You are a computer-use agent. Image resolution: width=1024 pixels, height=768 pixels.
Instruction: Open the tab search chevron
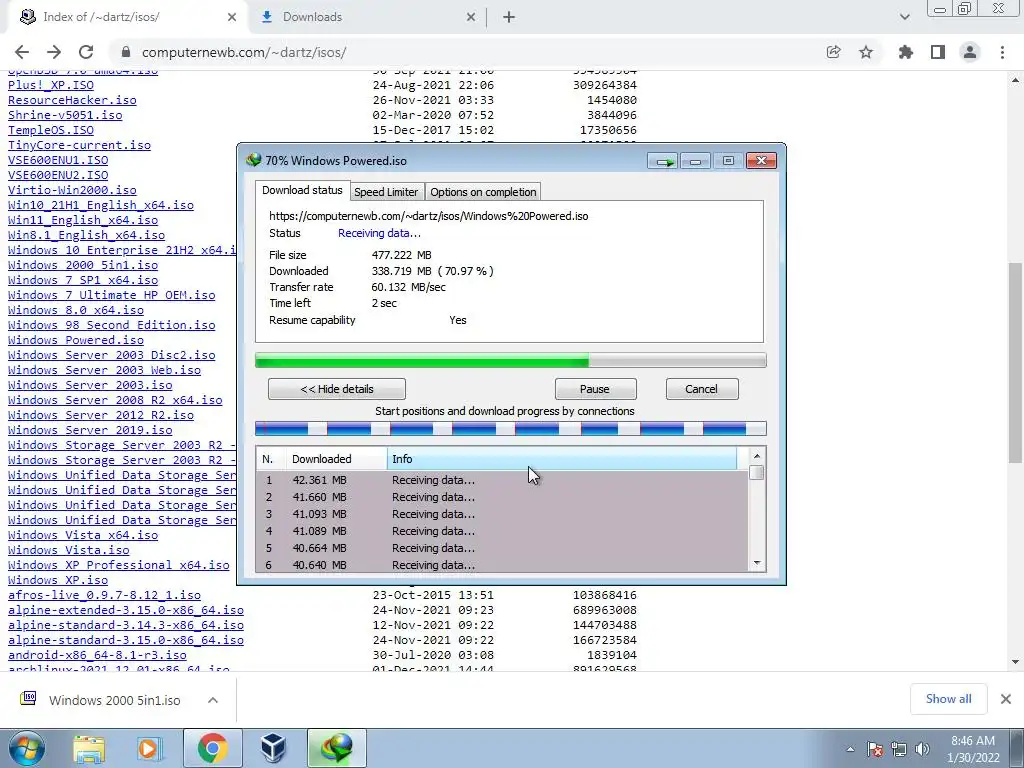click(x=904, y=17)
